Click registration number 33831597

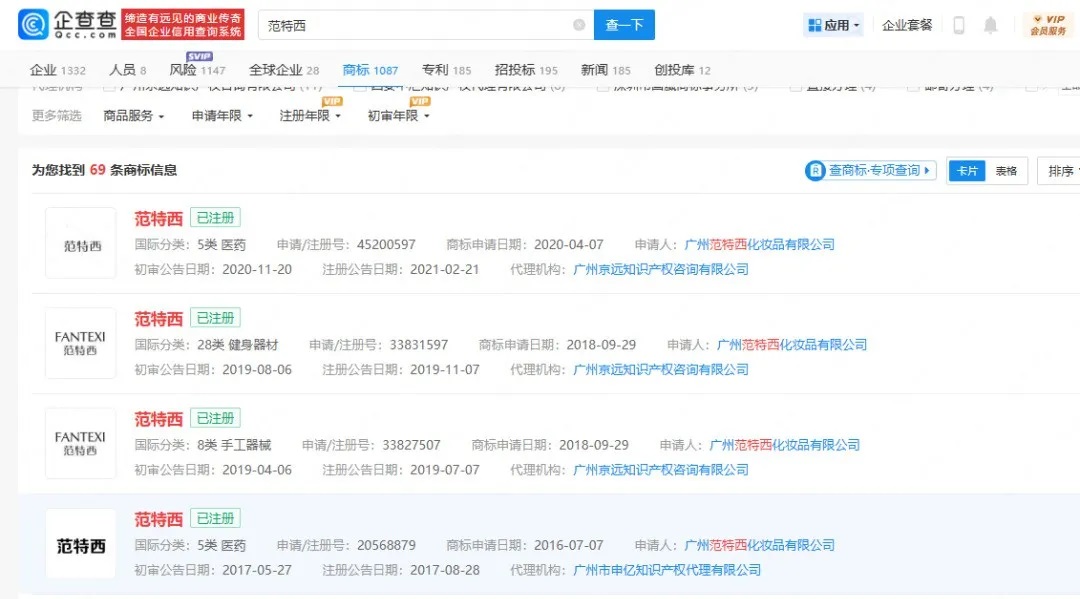tap(419, 344)
